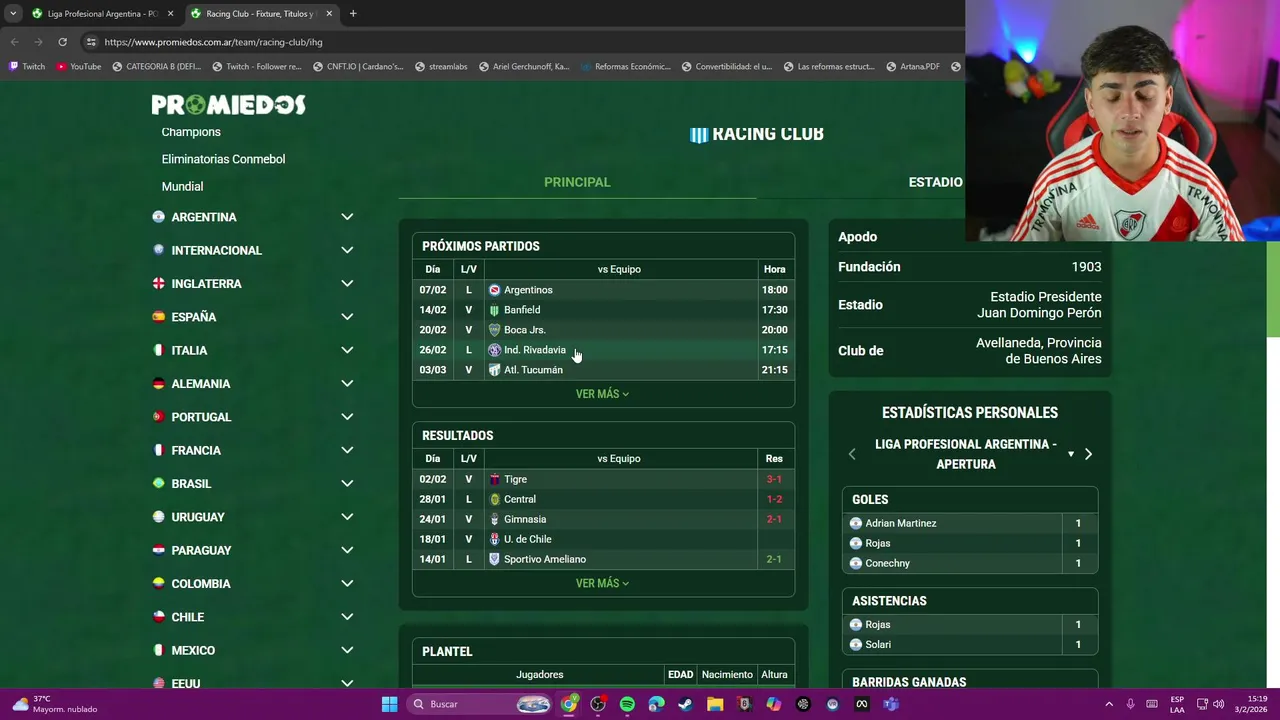Click the CHILE flag icon
Screen dimensions: 1280x720
click(158, 617)
